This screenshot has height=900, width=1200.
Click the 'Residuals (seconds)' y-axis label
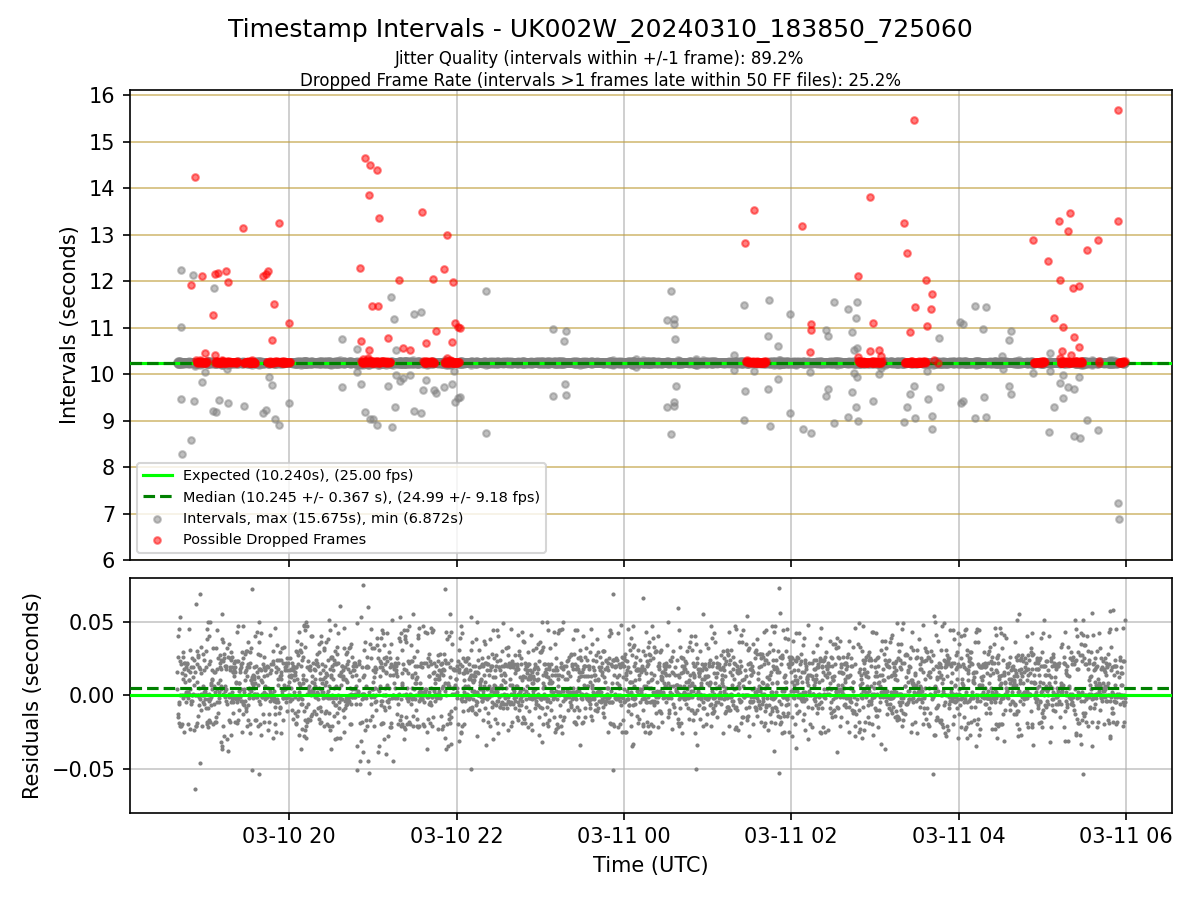31,696
